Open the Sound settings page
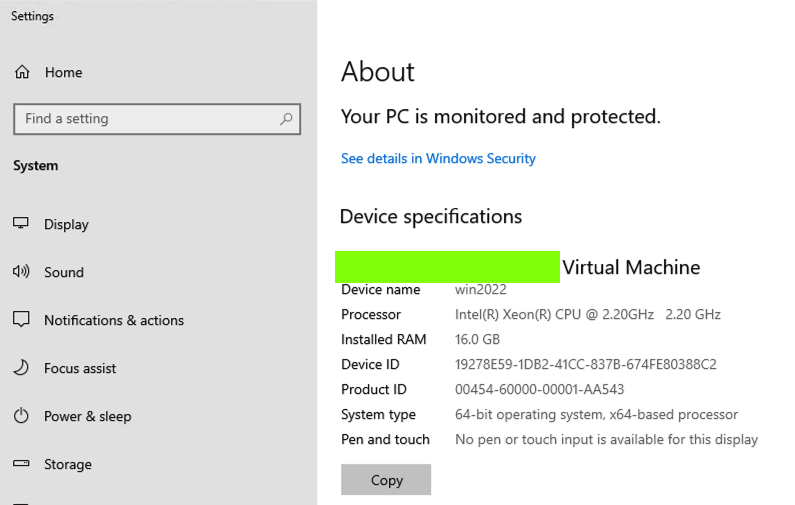The height and width of the screenshot is (505, 795). click(64, 272)
